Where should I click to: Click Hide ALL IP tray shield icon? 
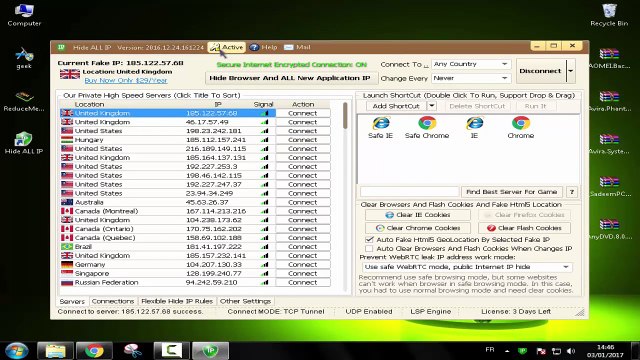522,351
